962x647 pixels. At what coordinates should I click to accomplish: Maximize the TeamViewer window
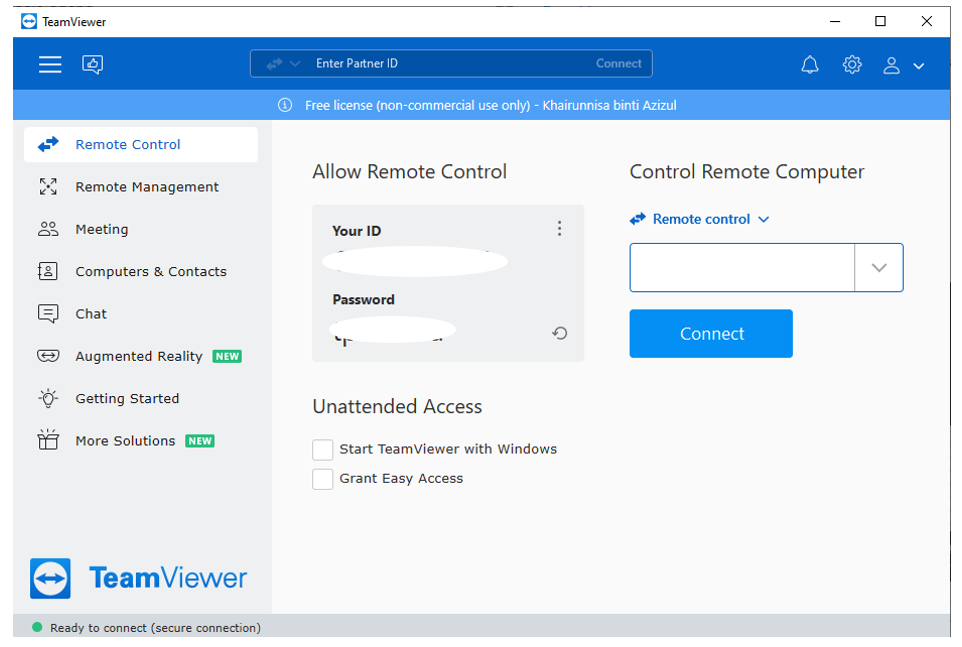(x=880, y=21)
